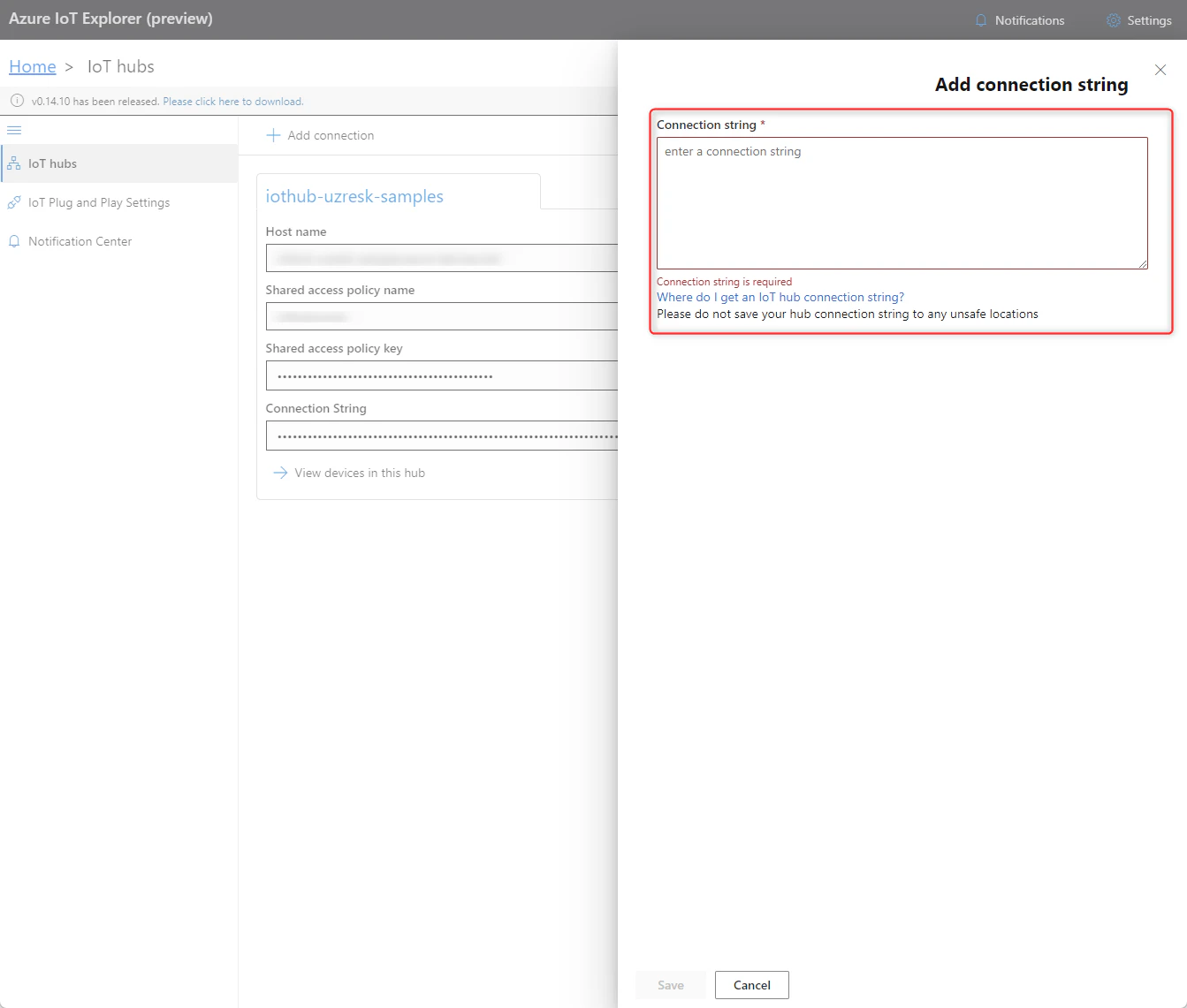Click the Shared access policy key field
Screen dimensions: 1187x1008
pos(442,375)
